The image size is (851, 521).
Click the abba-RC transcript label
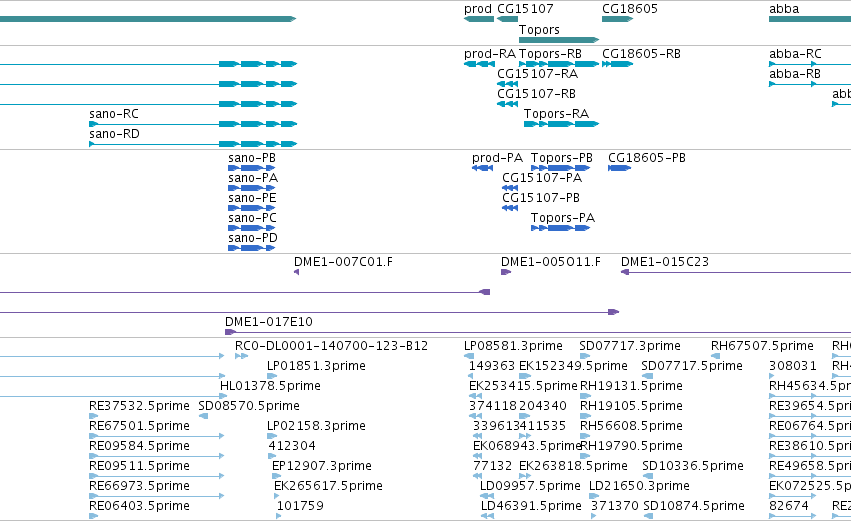click(795, 54)
